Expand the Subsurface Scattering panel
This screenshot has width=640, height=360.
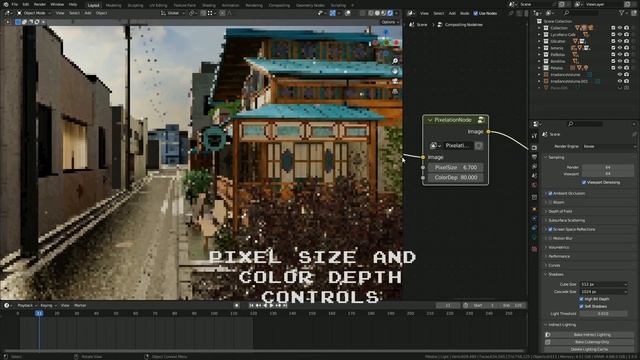coord(564,220)
